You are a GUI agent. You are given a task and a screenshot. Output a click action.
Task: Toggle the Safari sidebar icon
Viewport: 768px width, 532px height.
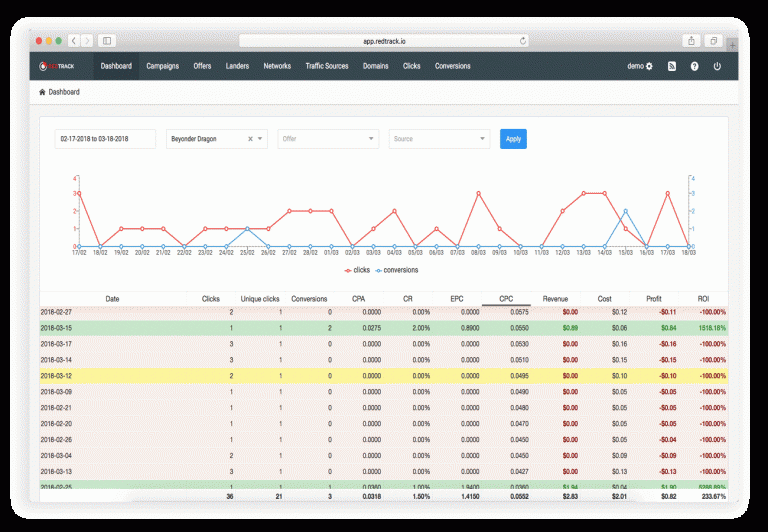click(107, 41)
